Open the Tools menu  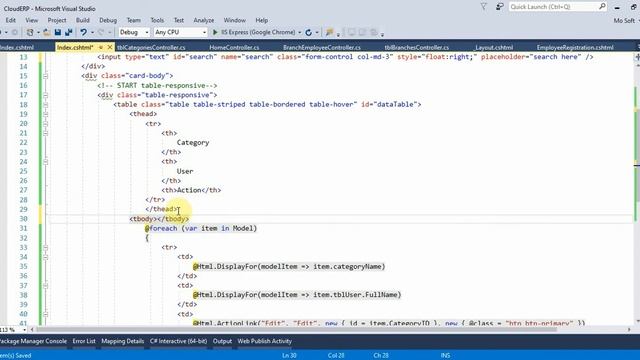[157, 20]
